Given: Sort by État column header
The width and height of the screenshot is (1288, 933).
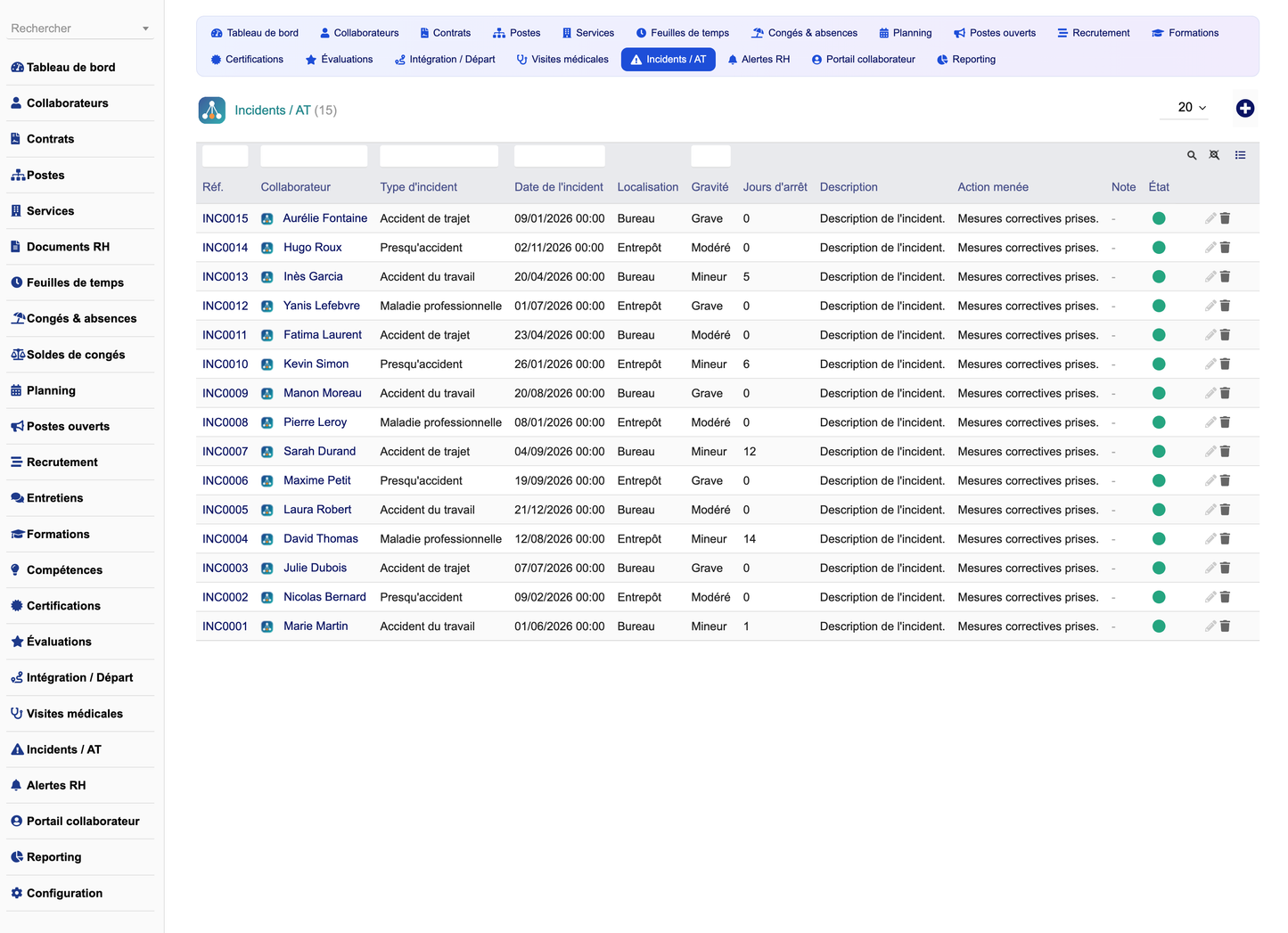Looking at the screenshot, I should point(1159,187).
